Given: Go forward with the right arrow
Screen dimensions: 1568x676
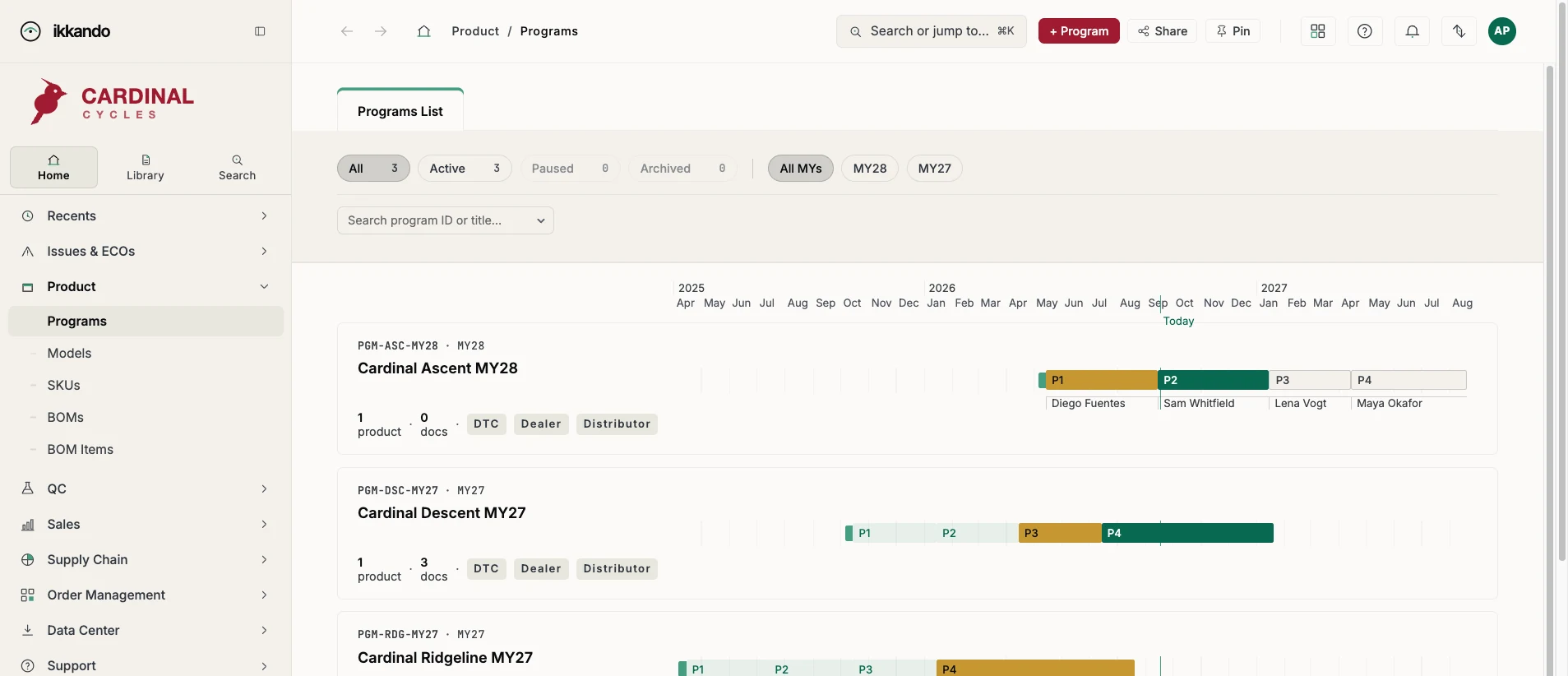Looking at the screenshot, I should point(381,31).
